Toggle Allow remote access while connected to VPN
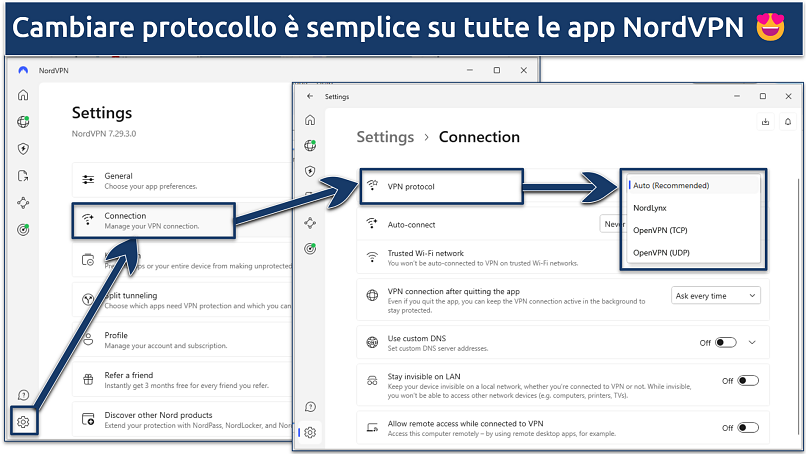This screenshot has width=806, height=454. point(747,427)
